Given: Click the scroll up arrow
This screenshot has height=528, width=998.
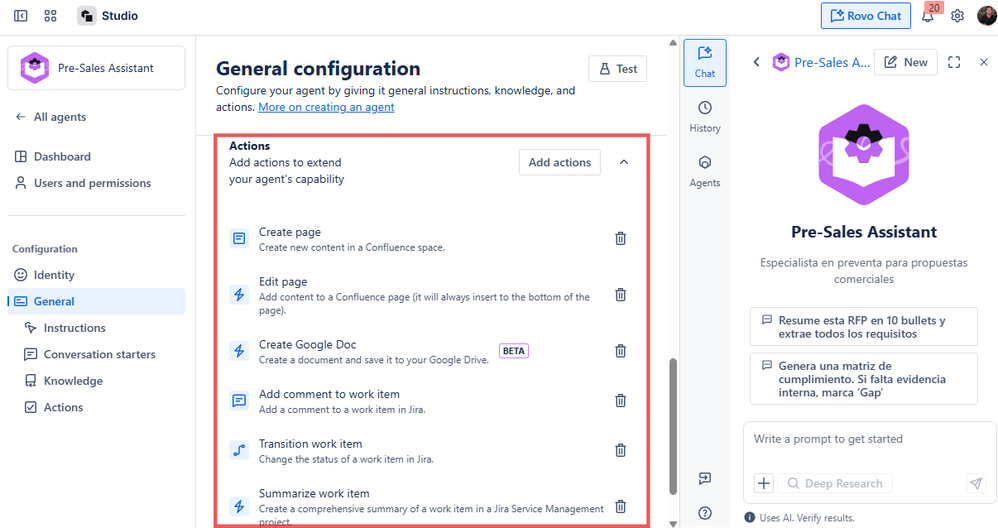Looking at the screenshot, I should [x=673, y=43].
